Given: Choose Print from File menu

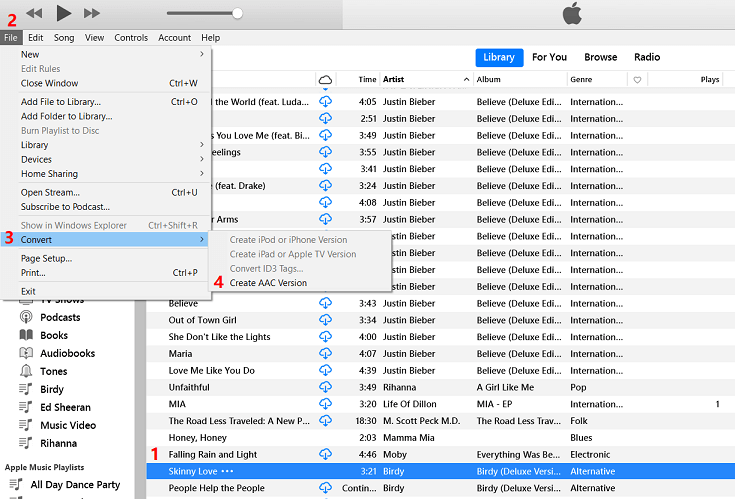Looking at the screenshot, I should 105,273.
